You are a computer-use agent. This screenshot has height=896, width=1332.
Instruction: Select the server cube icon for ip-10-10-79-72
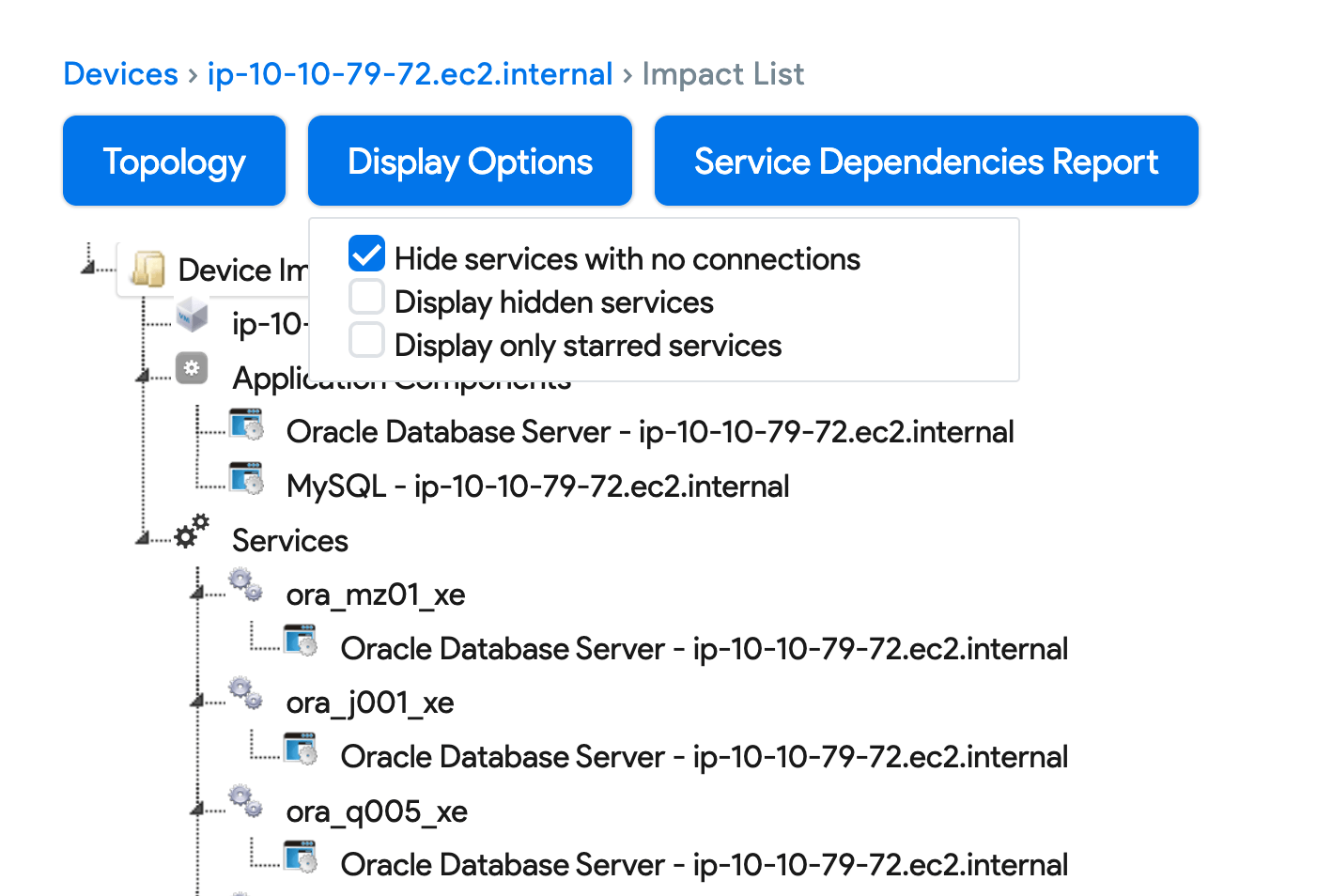pos(193,317)
